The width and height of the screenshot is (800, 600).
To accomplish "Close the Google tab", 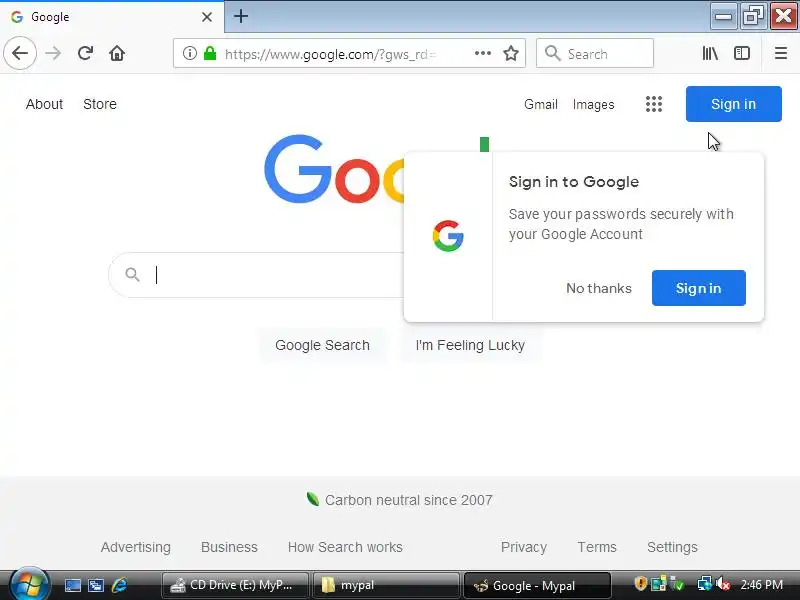I will (x=207, y=17).
